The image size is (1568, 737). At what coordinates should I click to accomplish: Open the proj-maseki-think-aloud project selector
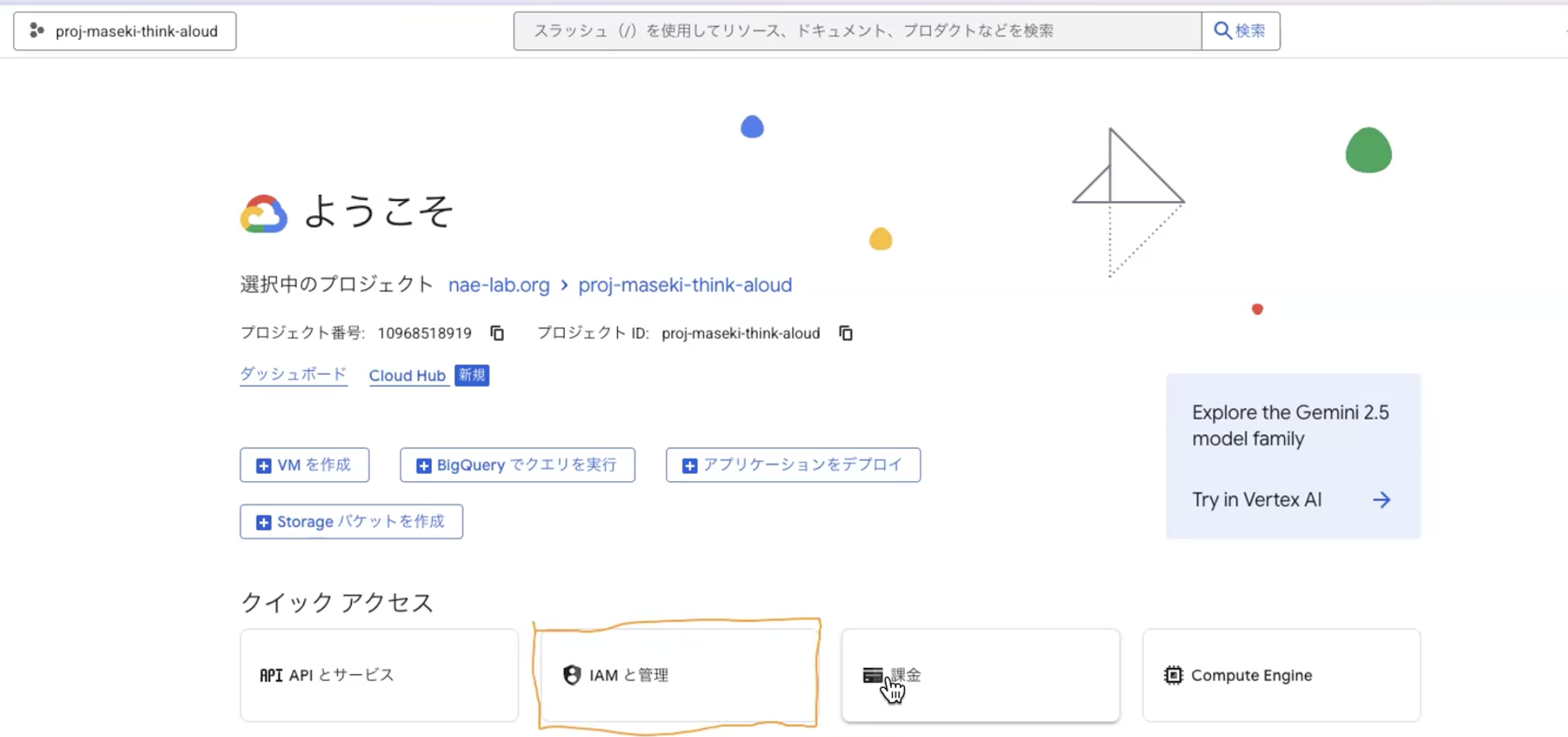(124, 31)
